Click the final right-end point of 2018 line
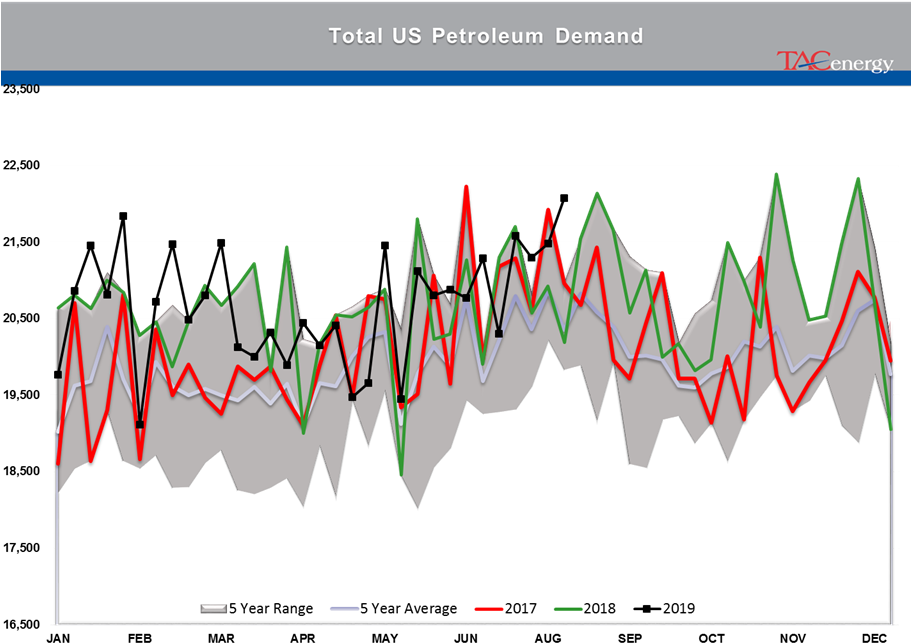This screenshot has height=644, width=911. (x=891, y=430)
